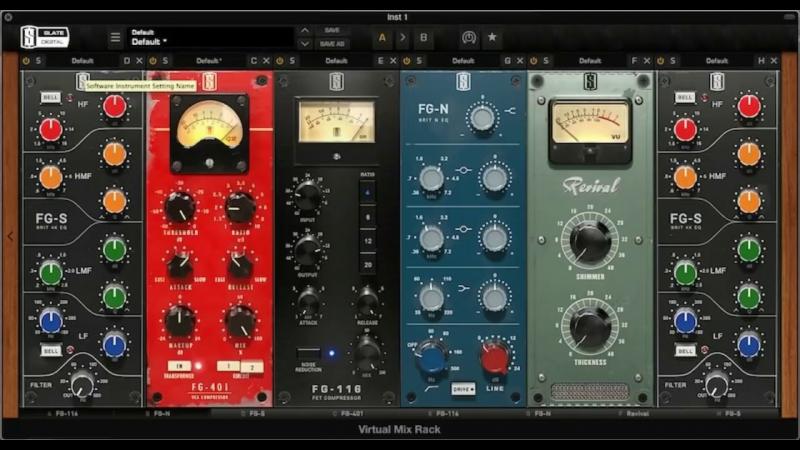Click slot letter F in module header
Image resolution: width=800 pixels, height=450 pixels.
(634, 61)
